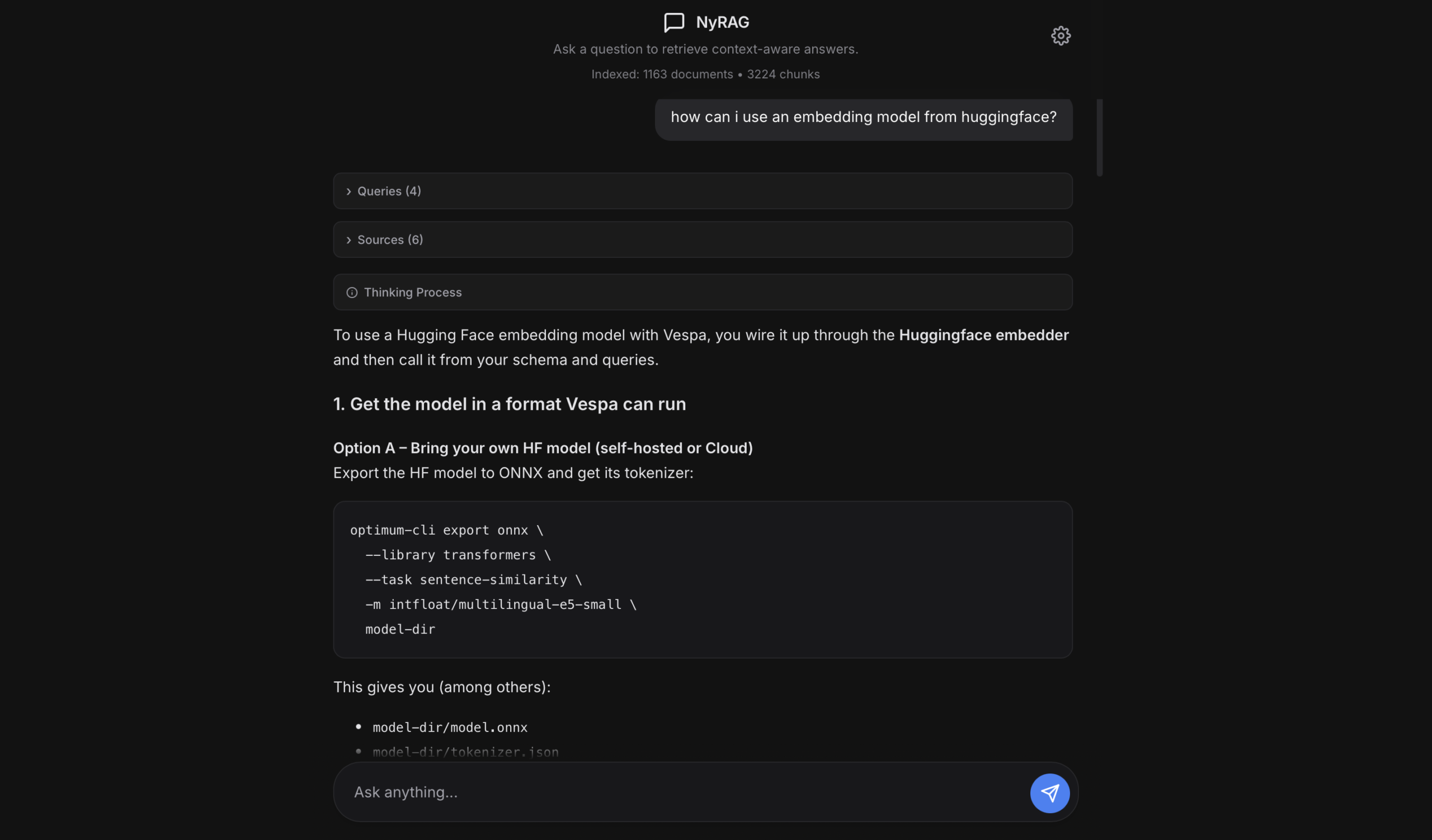1432x840 pixels.
Task: Click the chat scrollbar thumb
Action: pyautogui.click(x=1100, y=138)
